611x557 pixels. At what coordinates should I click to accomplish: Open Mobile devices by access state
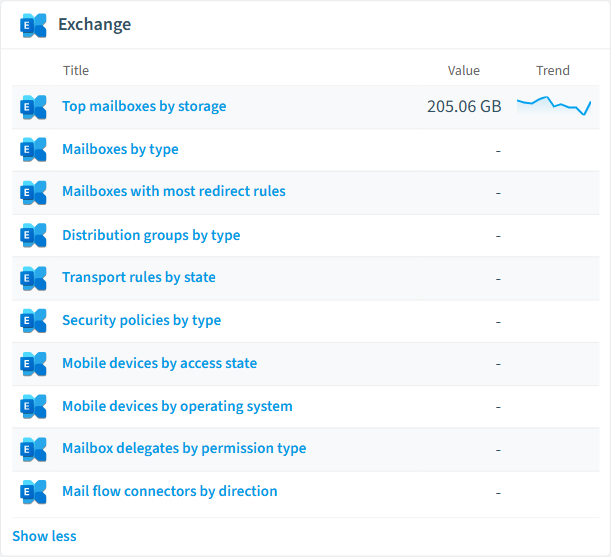coord(160,363)
